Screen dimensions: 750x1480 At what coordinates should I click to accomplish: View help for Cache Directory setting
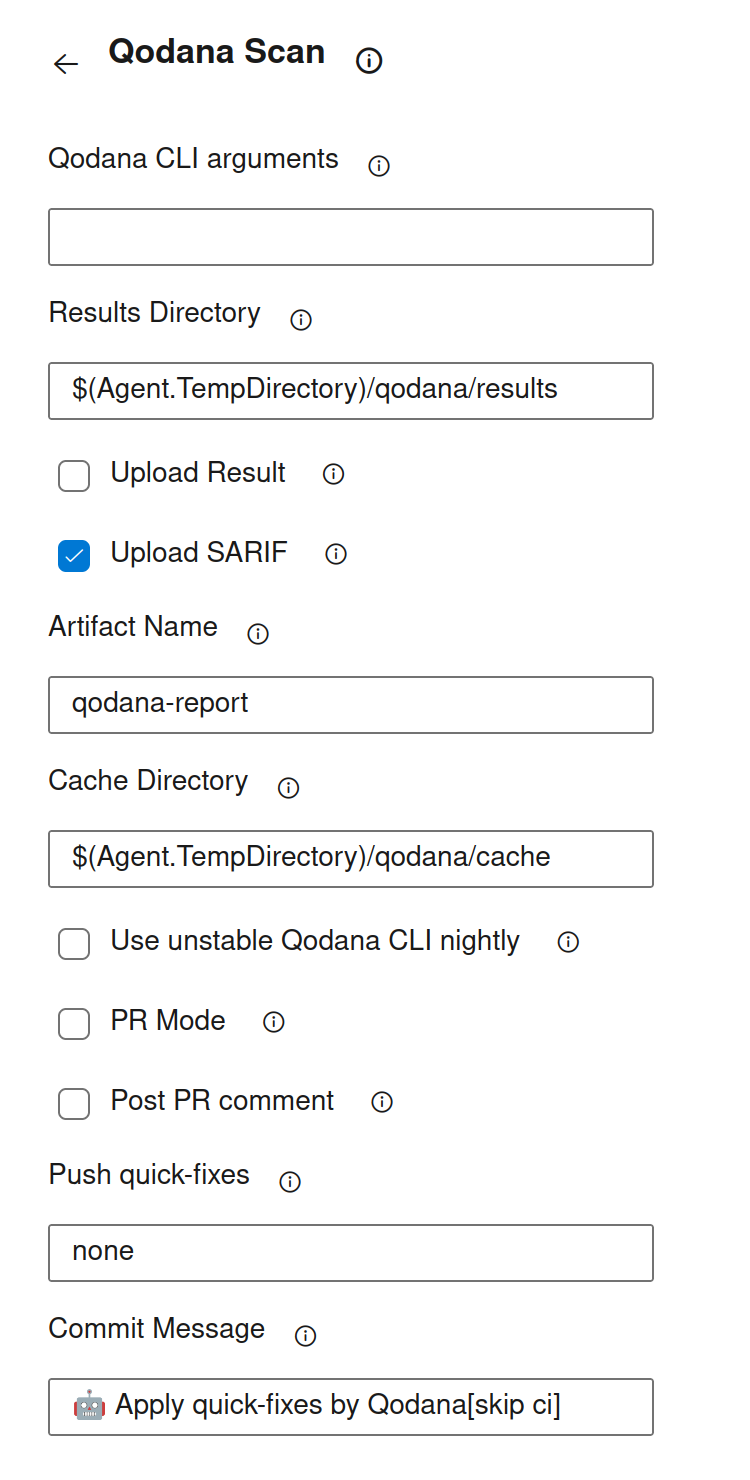point(287,788)
